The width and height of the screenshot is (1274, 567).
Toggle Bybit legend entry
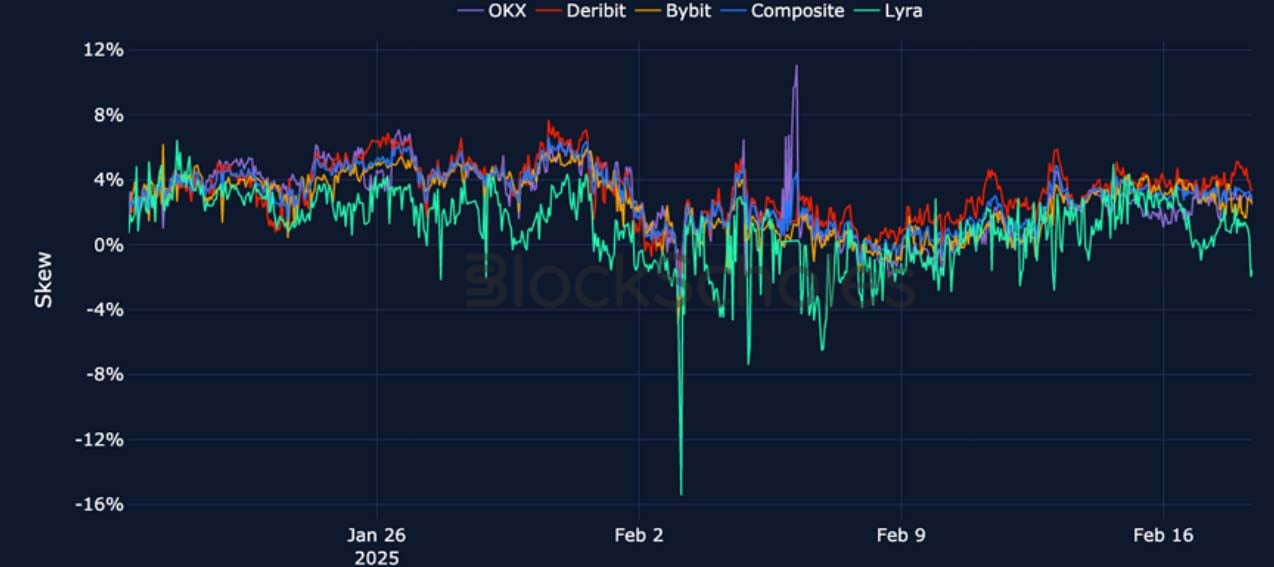click(687, 11)
